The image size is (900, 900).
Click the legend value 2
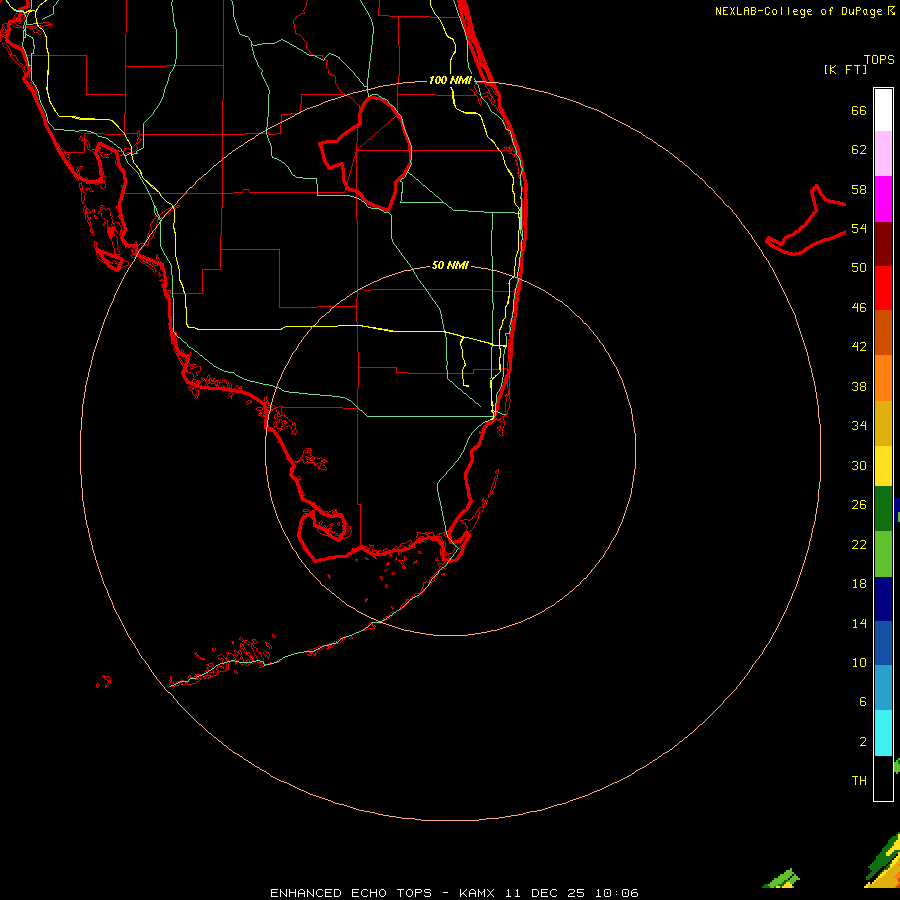pyautogui.click(x=862, y=742)
